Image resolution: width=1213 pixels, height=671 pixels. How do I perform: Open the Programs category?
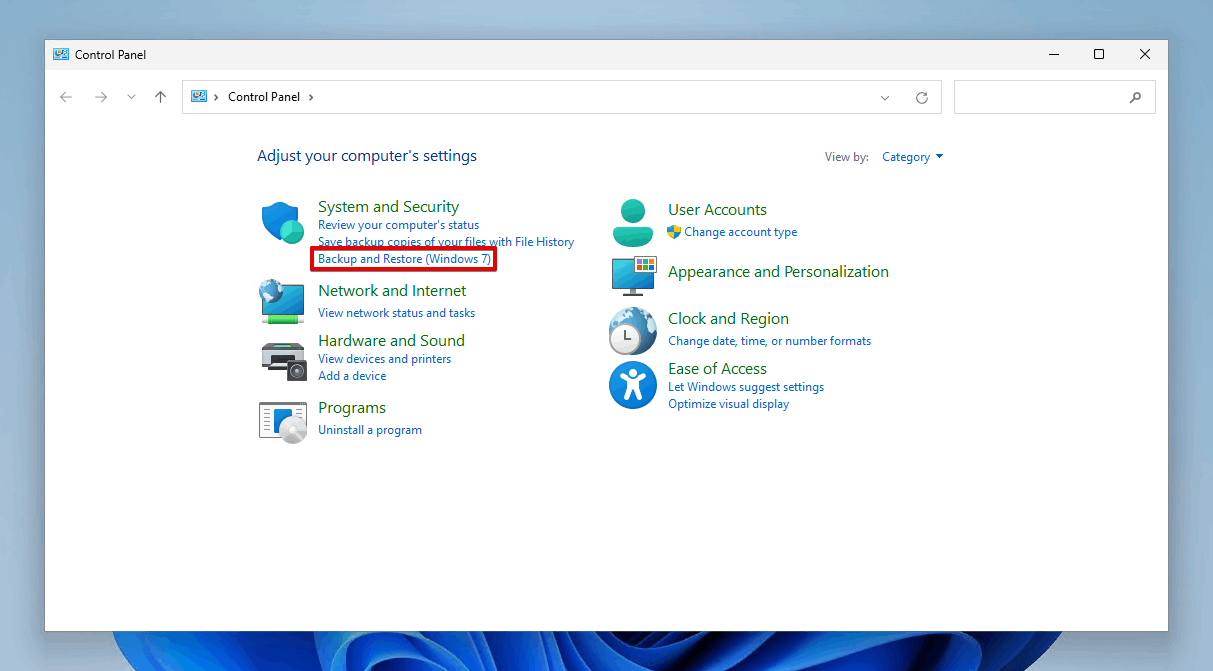coord(352,408)
